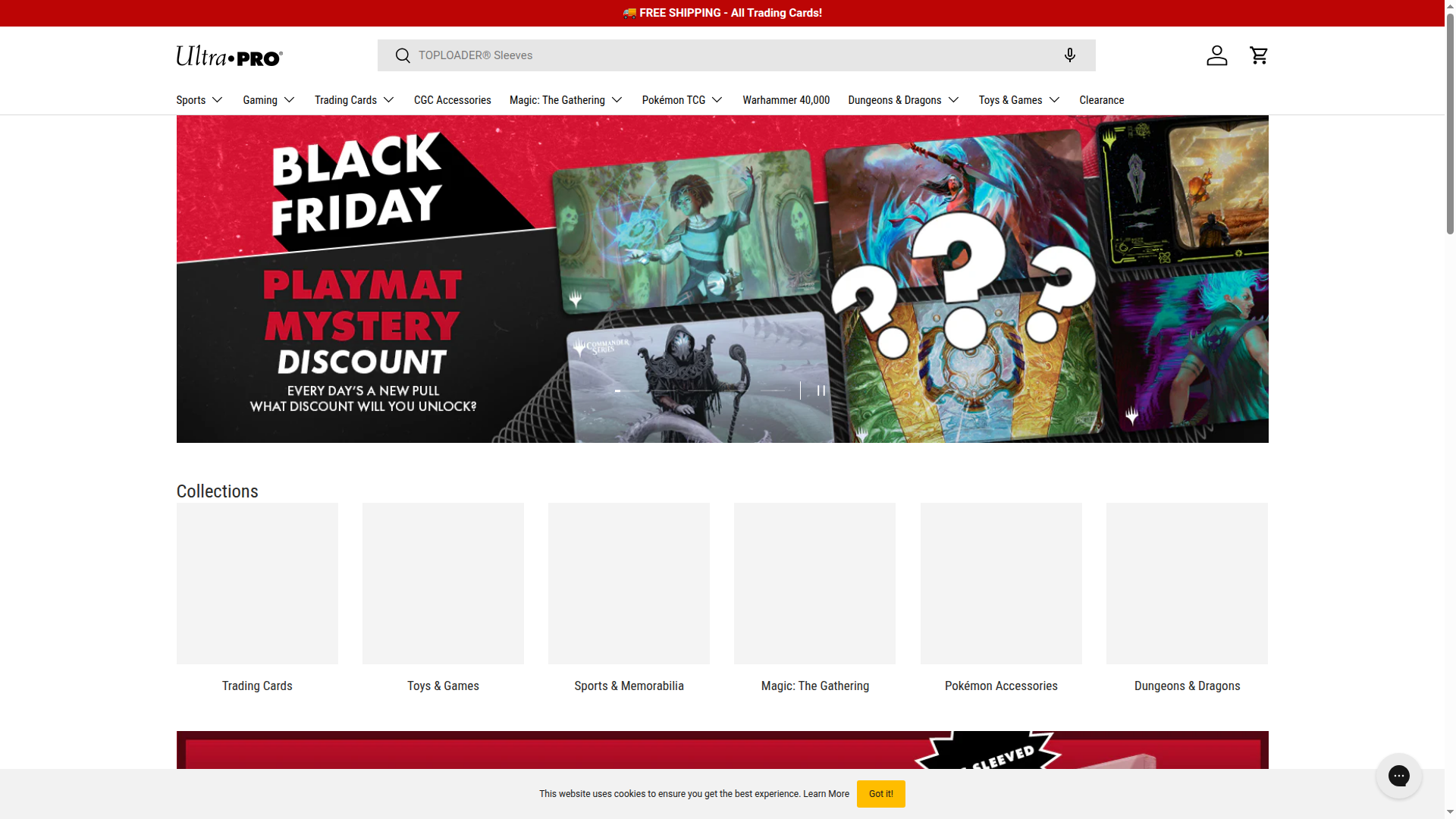Dismiss cookies with Got it! button
1456x819 pixels.
click(x=880, y=794)
